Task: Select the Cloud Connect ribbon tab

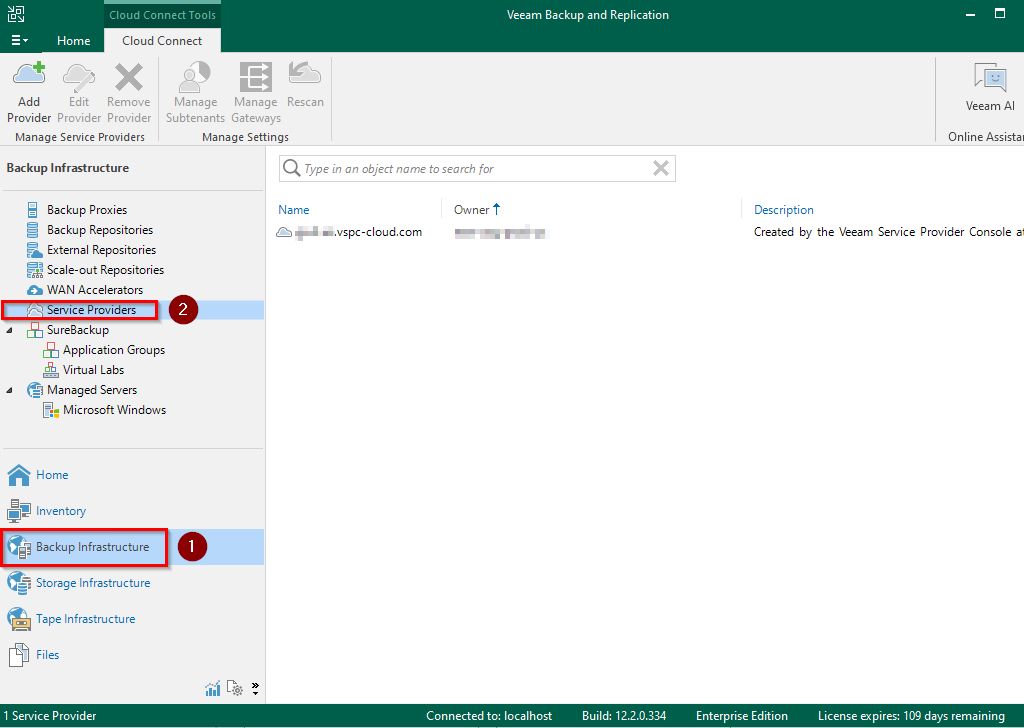Action: point(162,40)
